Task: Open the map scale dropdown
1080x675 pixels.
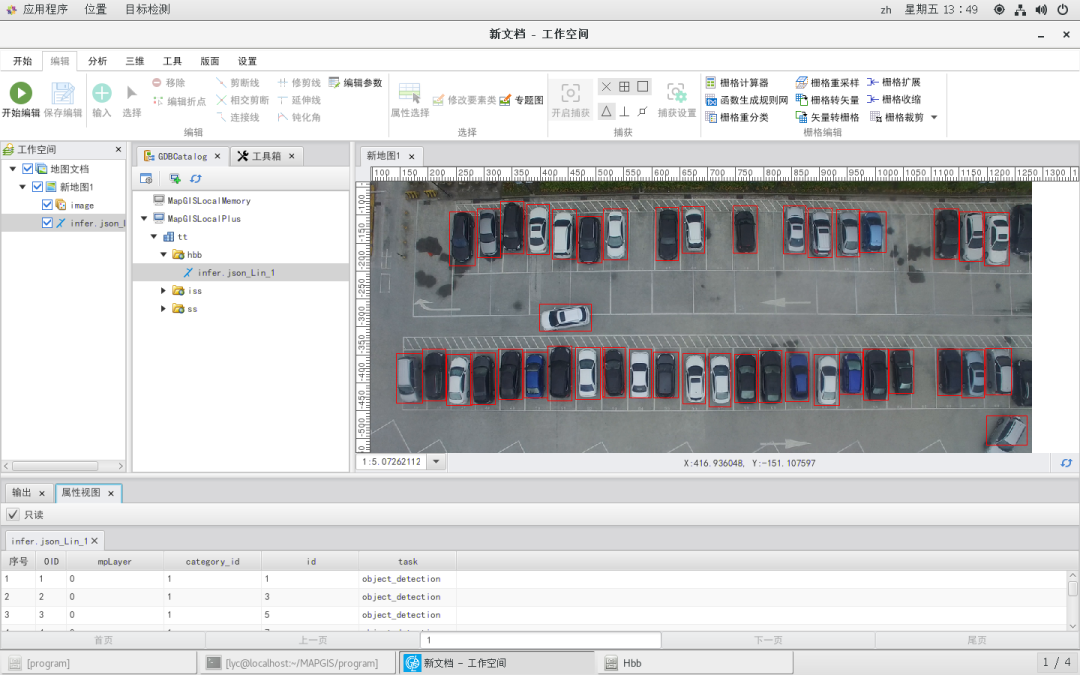Action: click(x=436, y=461)
